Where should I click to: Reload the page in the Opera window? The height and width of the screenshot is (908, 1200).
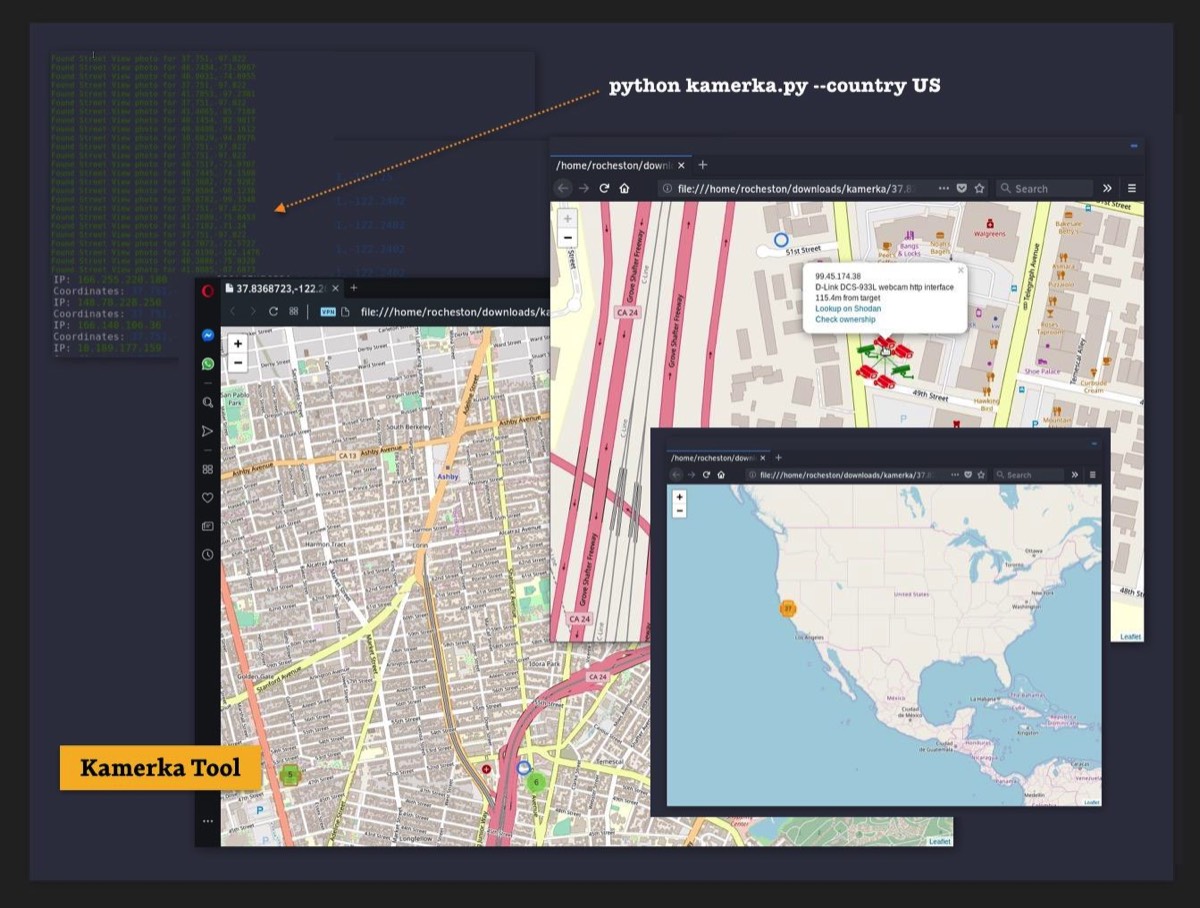pos(273,312)
